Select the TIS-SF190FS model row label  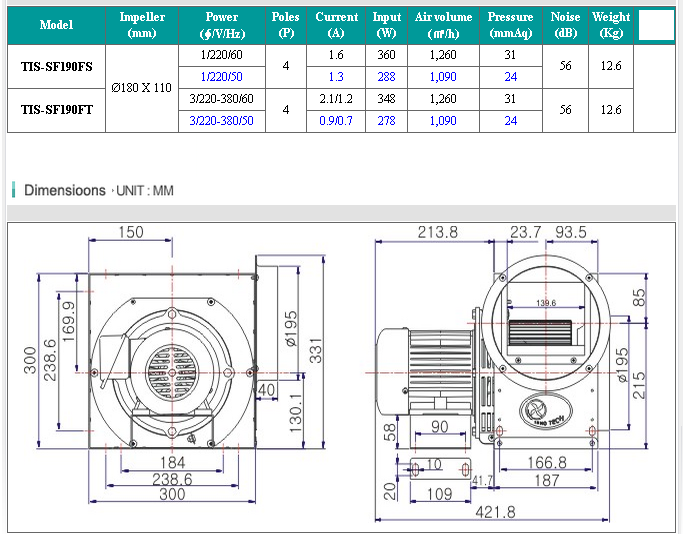pyautogui.click(x=56, y=67)
